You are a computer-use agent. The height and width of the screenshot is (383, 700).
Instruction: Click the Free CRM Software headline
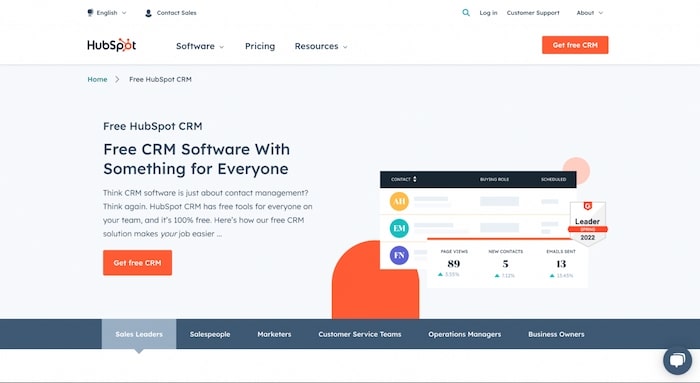(196, 159)
